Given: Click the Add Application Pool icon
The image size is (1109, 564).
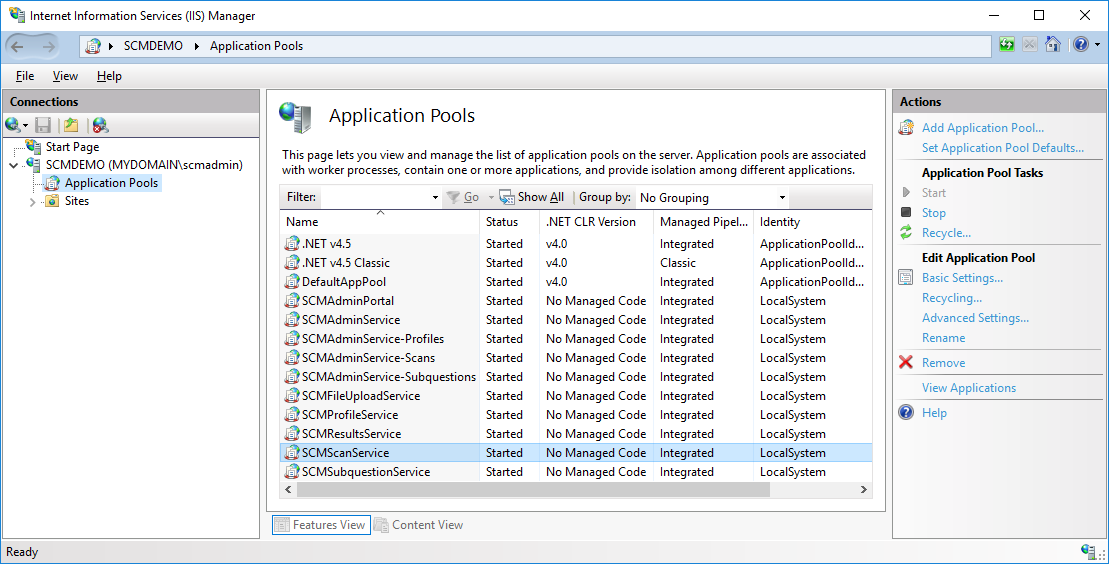Looking at the screenshot, I should 906,128.
